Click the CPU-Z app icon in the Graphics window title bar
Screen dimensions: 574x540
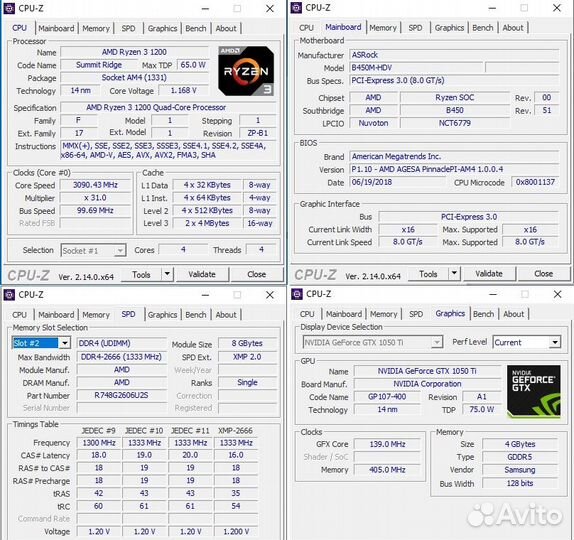coord(297,294)
